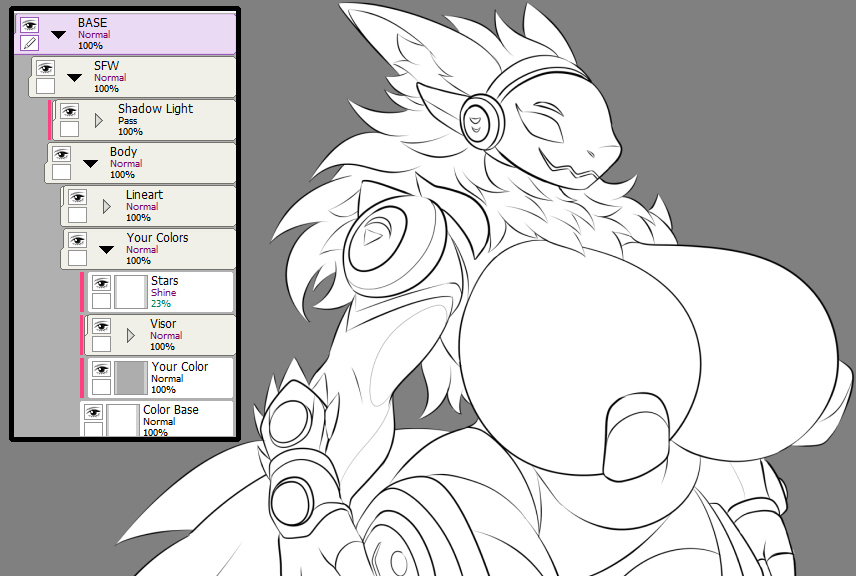Hide the Shadow Light folder

click(69, 111)
